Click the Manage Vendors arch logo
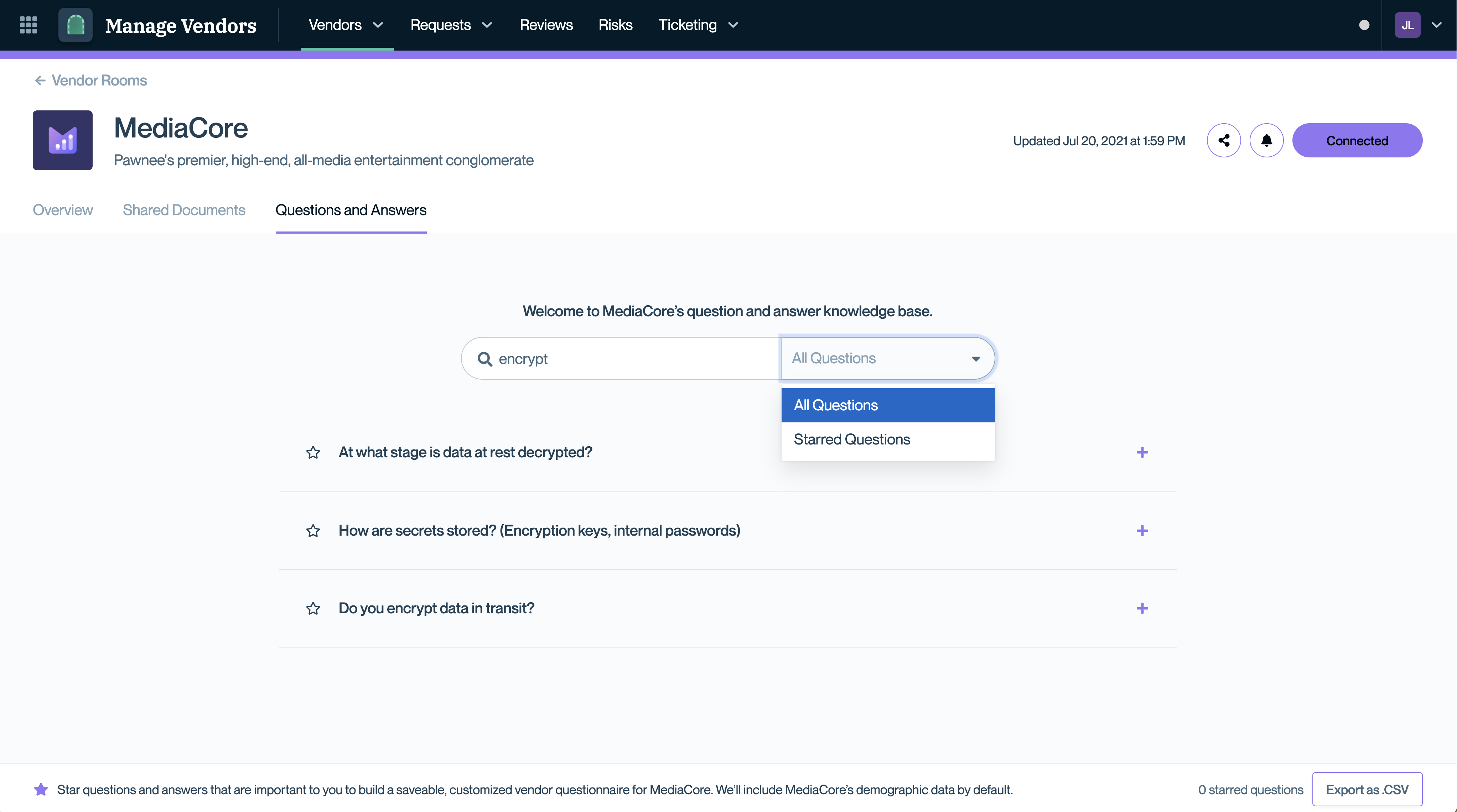The image size is (1457, 812). point(75,25)
